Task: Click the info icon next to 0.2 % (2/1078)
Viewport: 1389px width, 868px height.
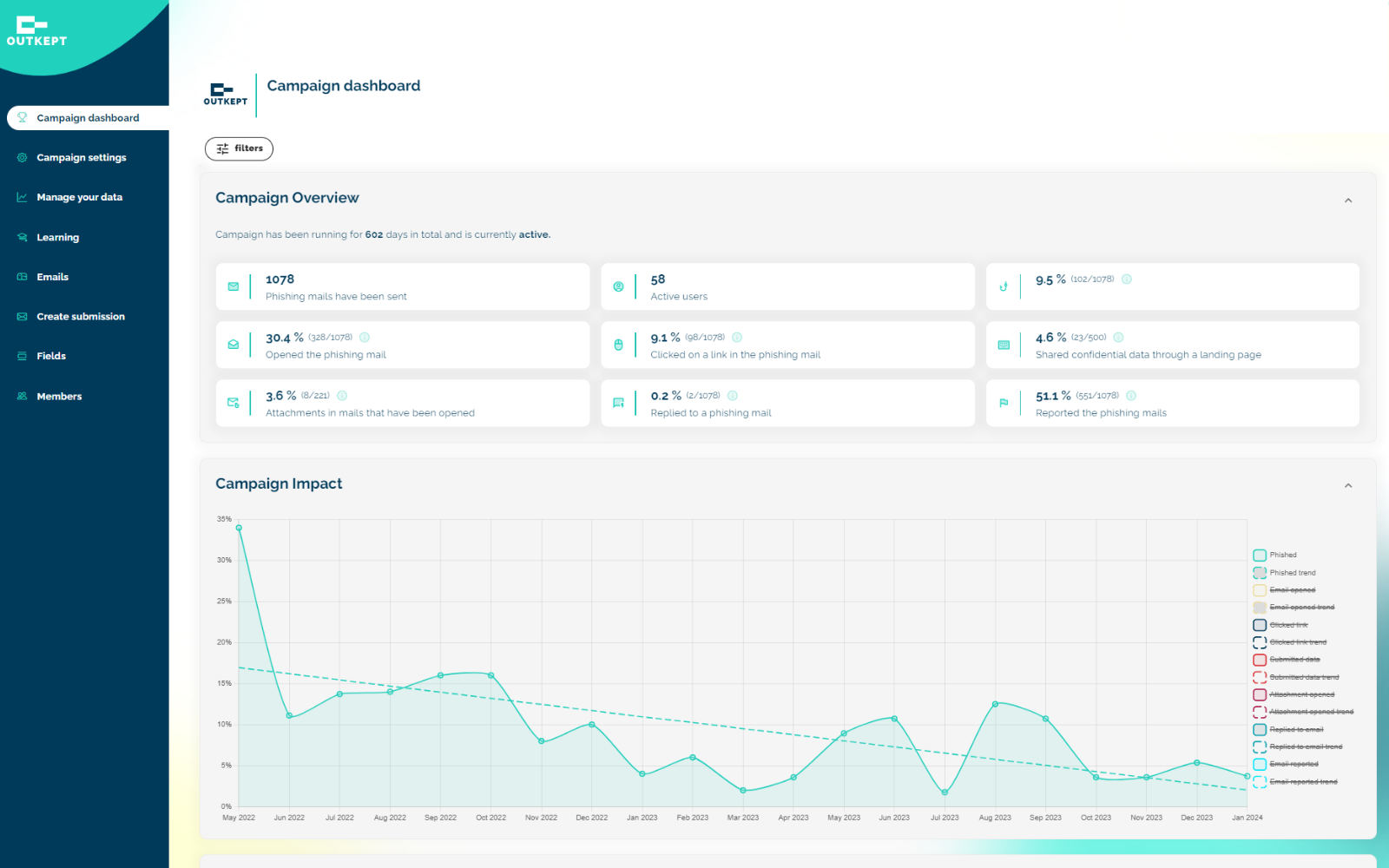Action: click(x=733, y=396)
